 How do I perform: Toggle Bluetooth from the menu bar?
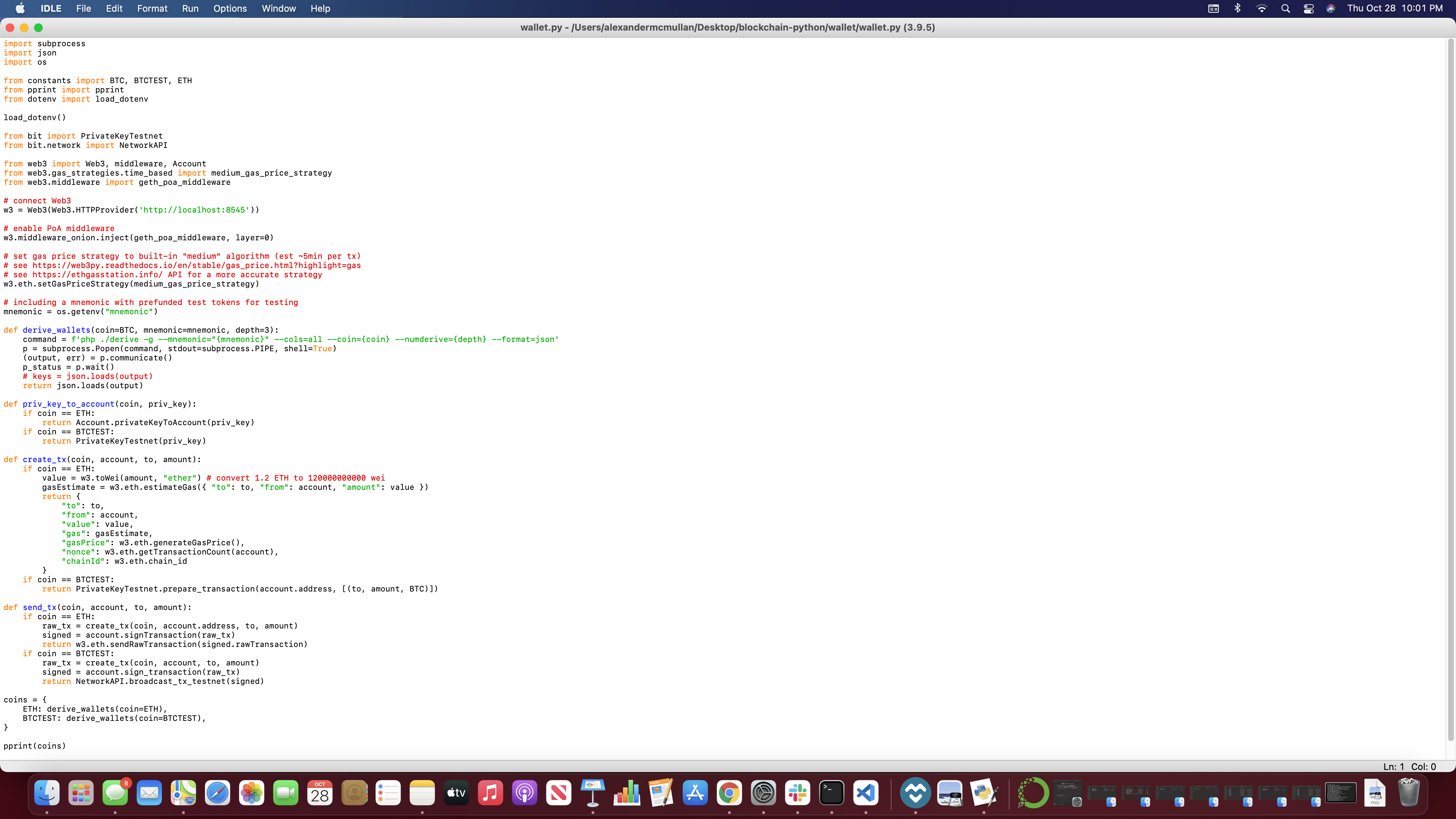1238,9
